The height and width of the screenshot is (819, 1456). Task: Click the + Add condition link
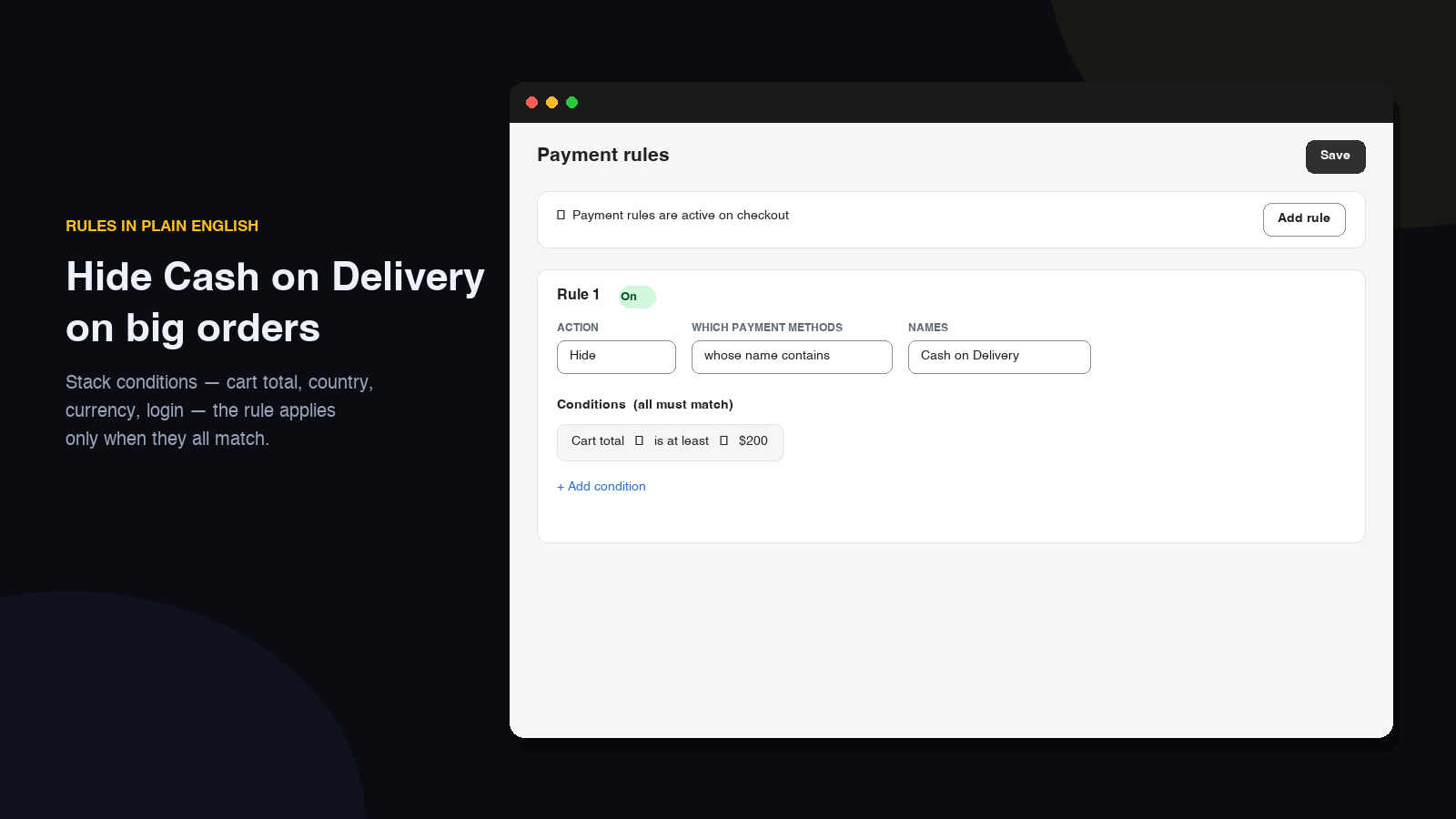click(602, 487)
